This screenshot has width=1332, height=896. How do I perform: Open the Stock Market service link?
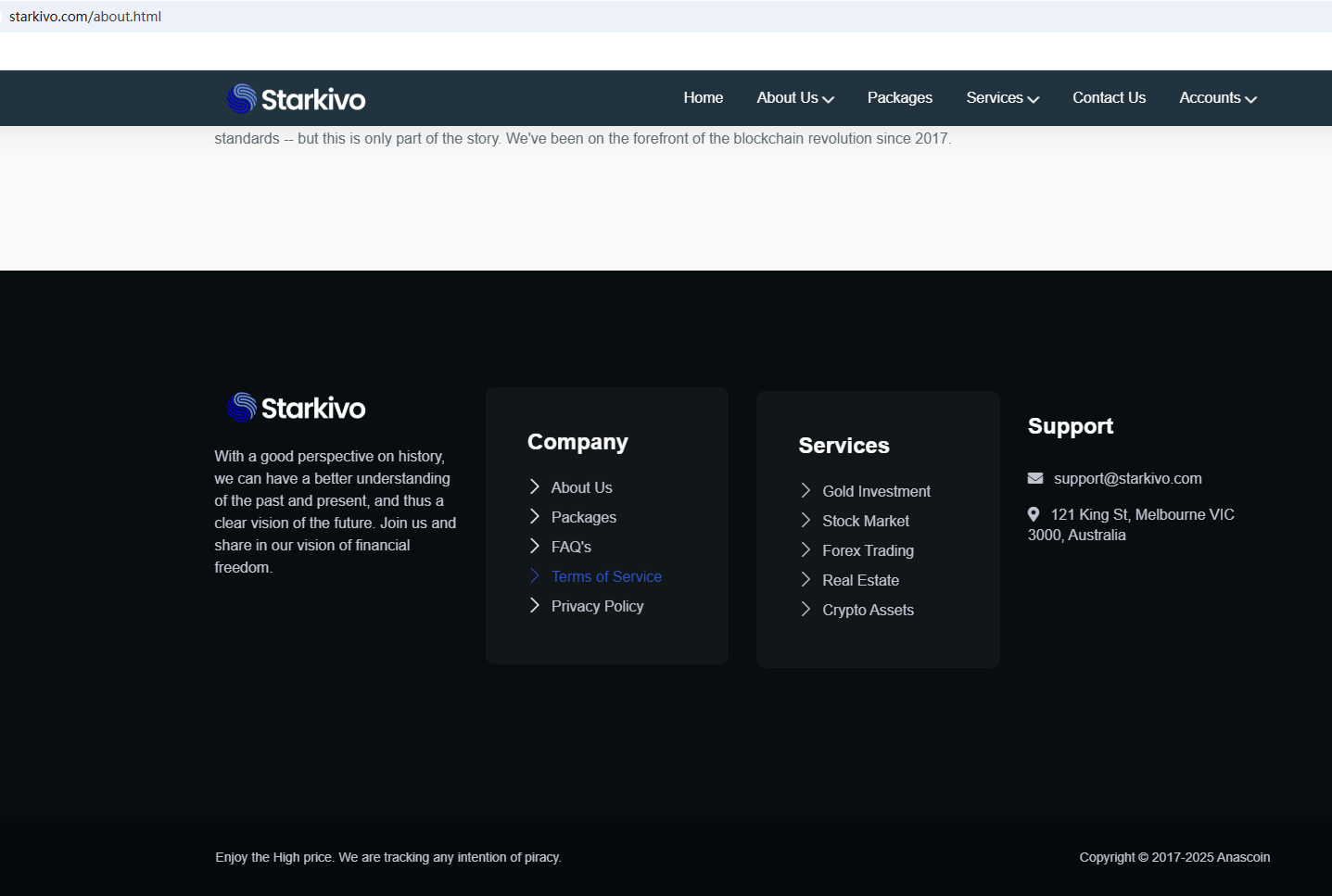[x=866, y=521]
